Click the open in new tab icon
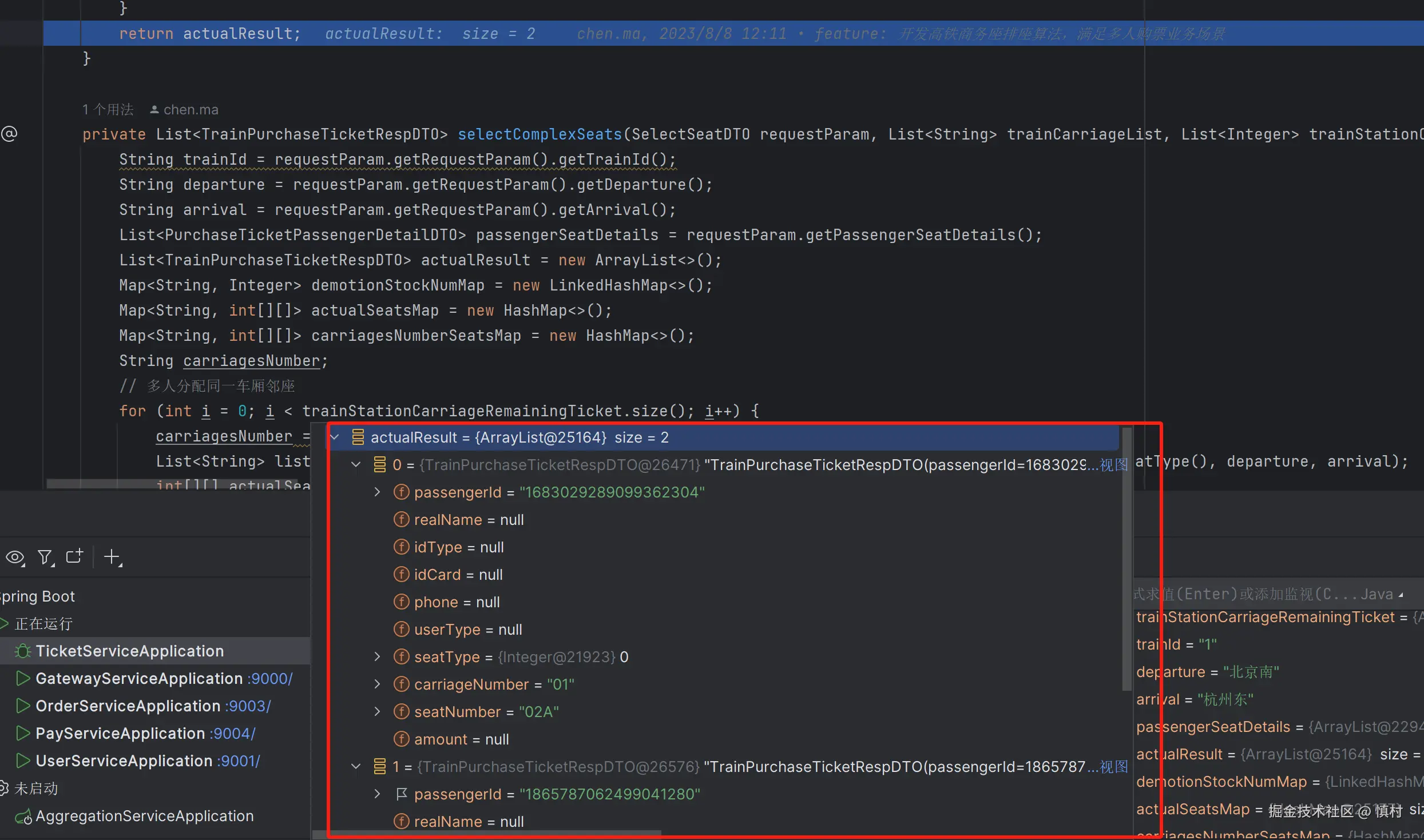The height and width of the screenshot is (840, 1424). (x=74, y=556)
